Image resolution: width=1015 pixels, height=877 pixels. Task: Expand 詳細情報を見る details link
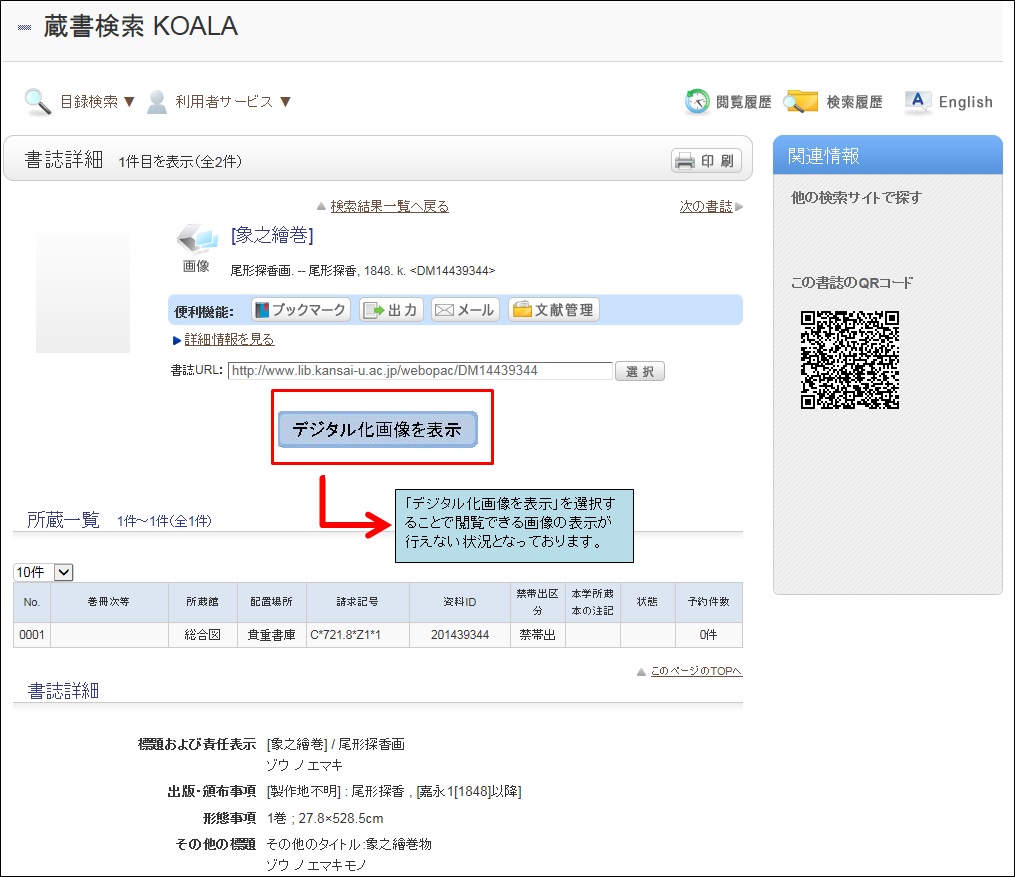point(229,340)
